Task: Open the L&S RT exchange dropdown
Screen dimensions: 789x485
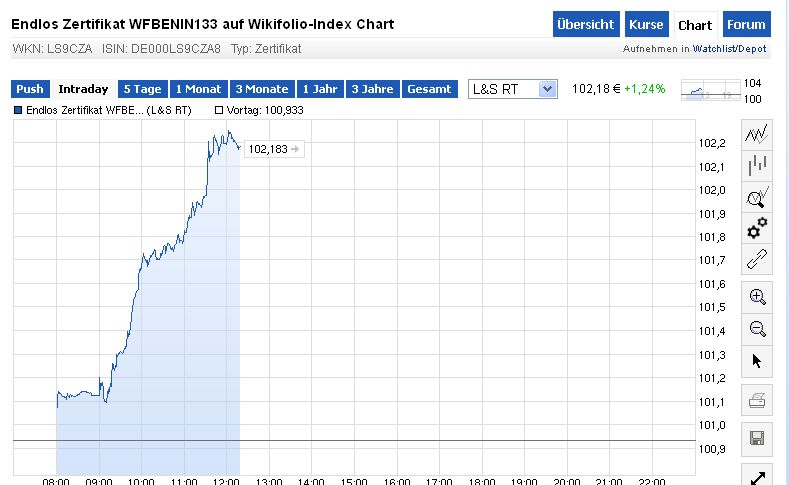Action: point(512,89)
